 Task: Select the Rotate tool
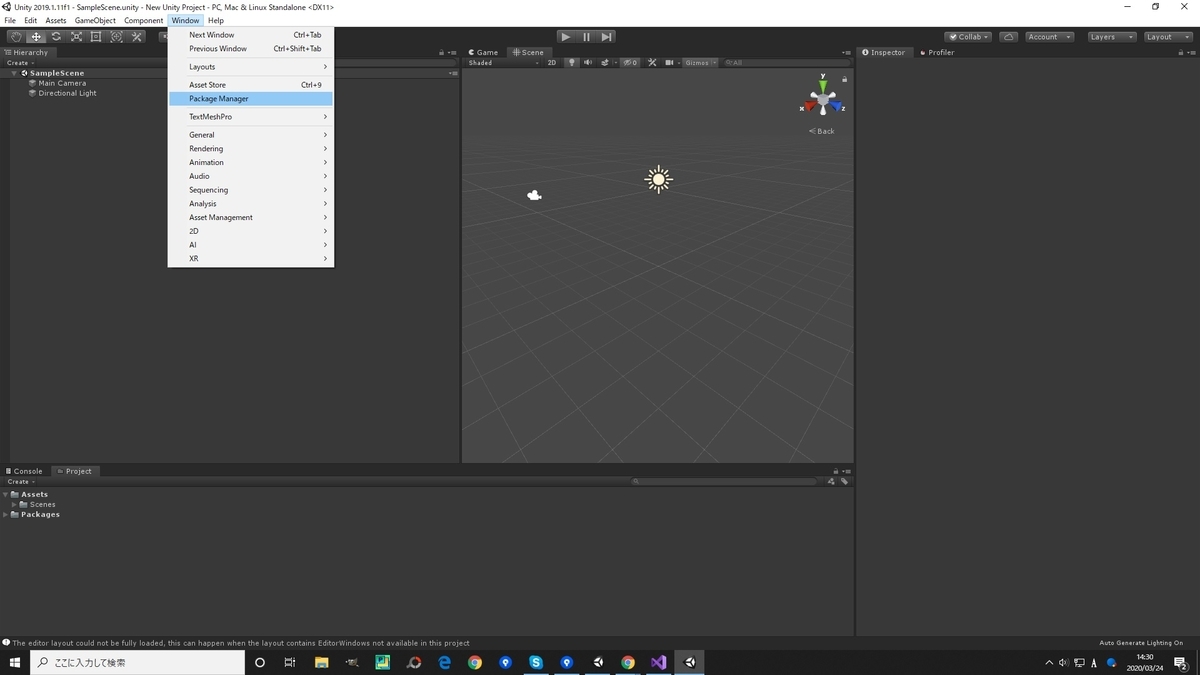(x=56, y=37)
